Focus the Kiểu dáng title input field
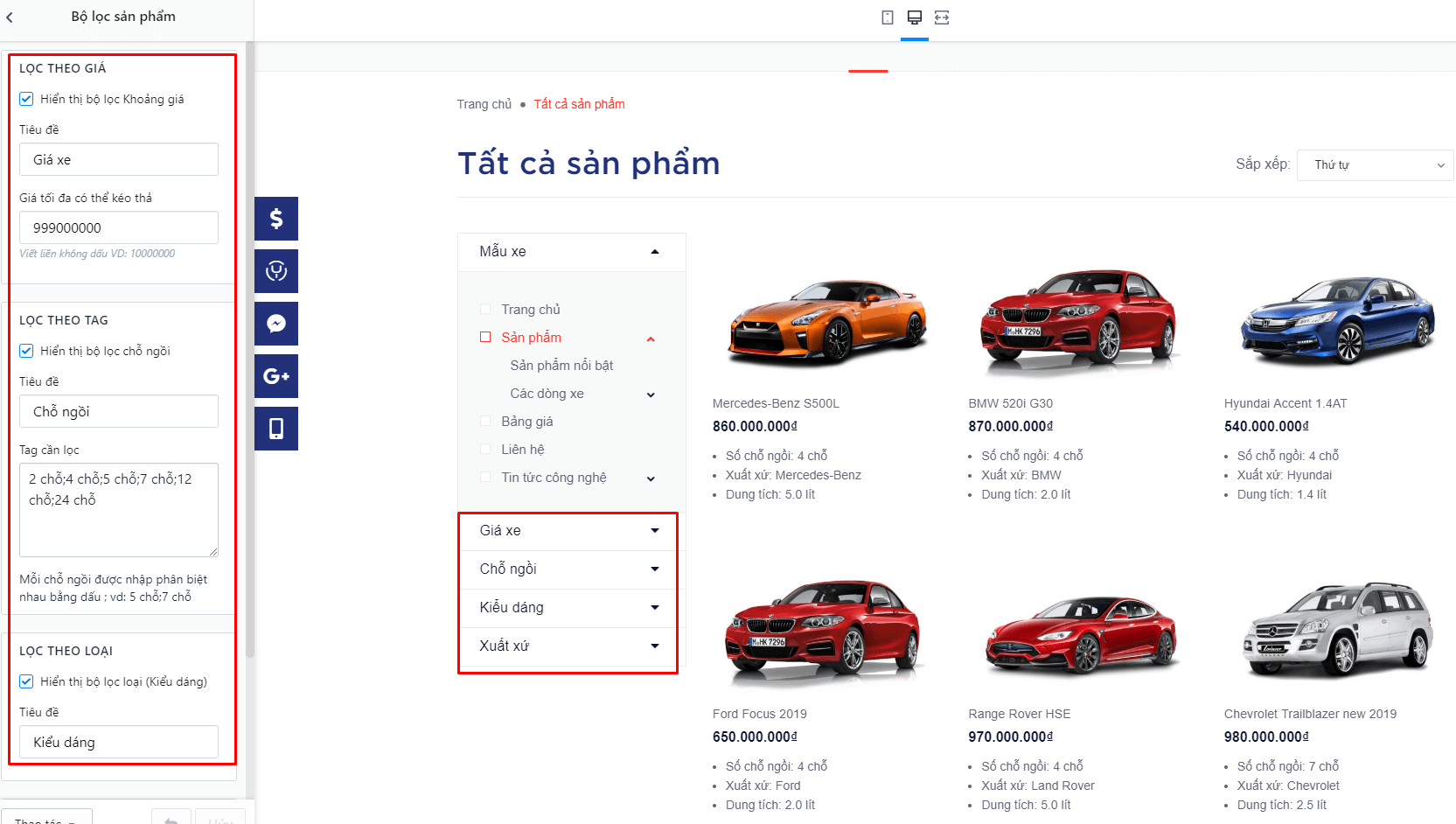The width and height of the screenshot is (1456, 824). point(119,742)
